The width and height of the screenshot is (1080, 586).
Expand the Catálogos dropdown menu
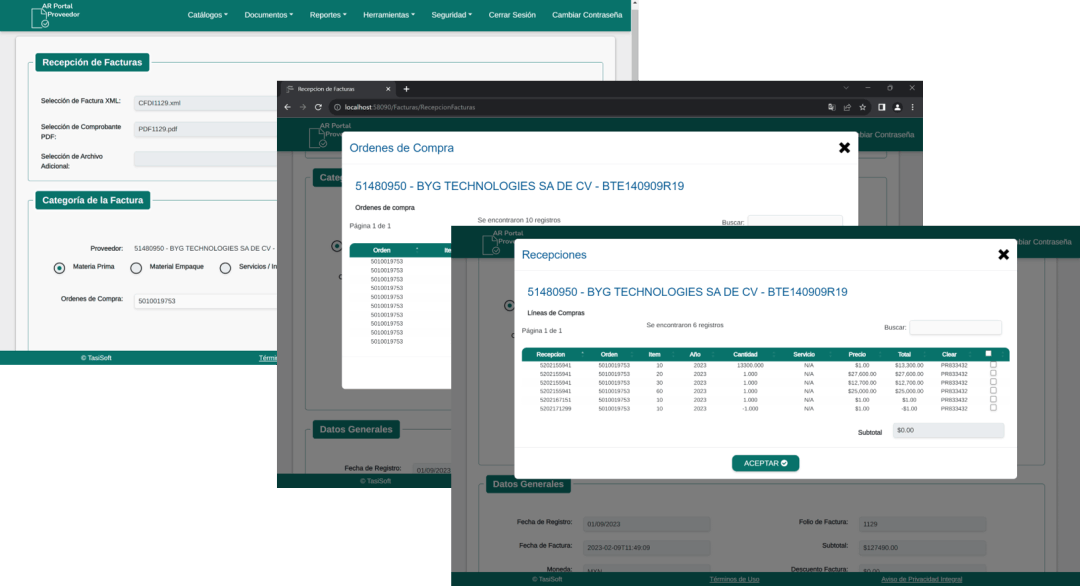207,15
